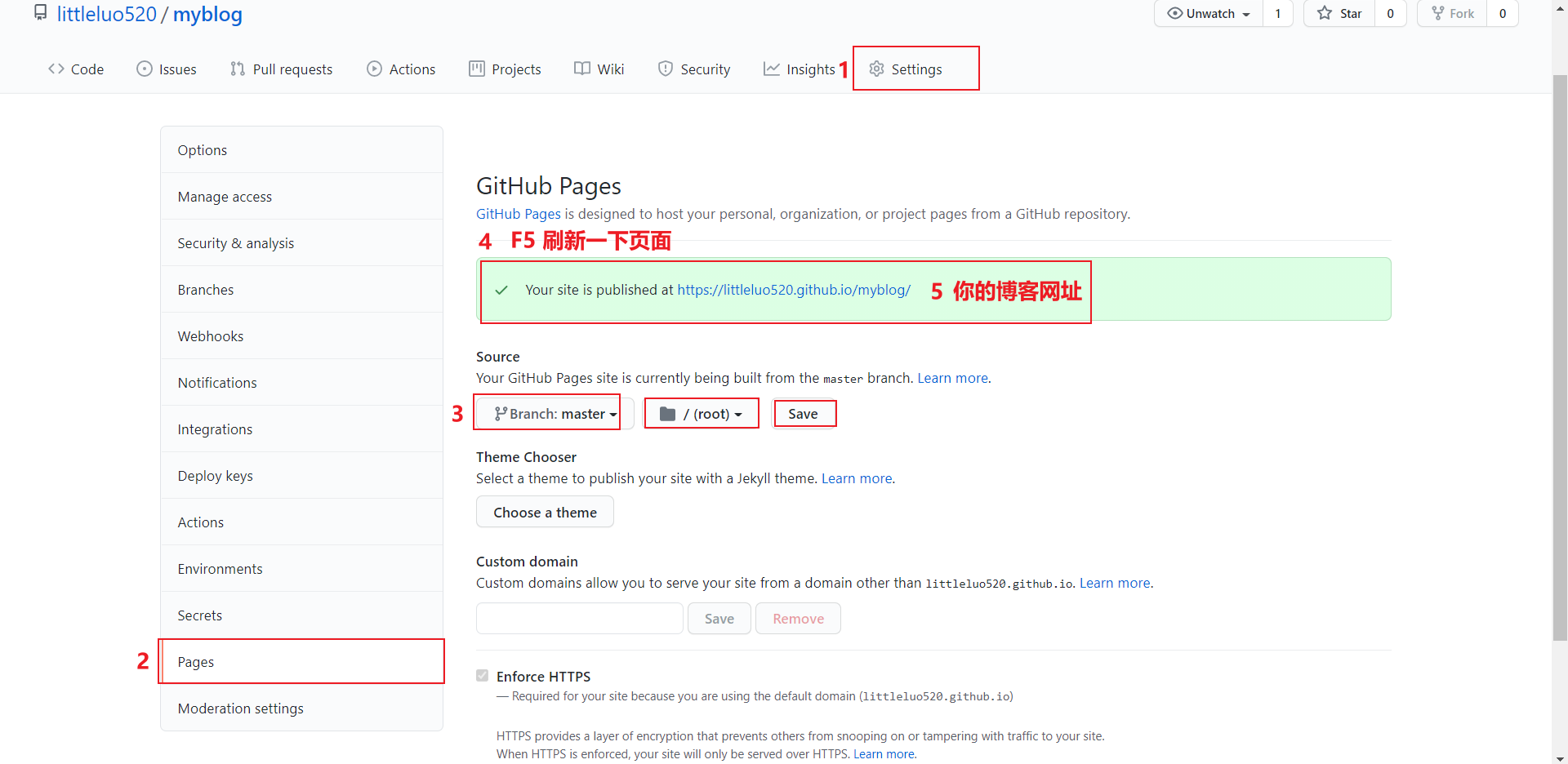Toggle the Enforce HTTPS checkbox
The image size is (1568, 764).
click(x=483, y=676)
